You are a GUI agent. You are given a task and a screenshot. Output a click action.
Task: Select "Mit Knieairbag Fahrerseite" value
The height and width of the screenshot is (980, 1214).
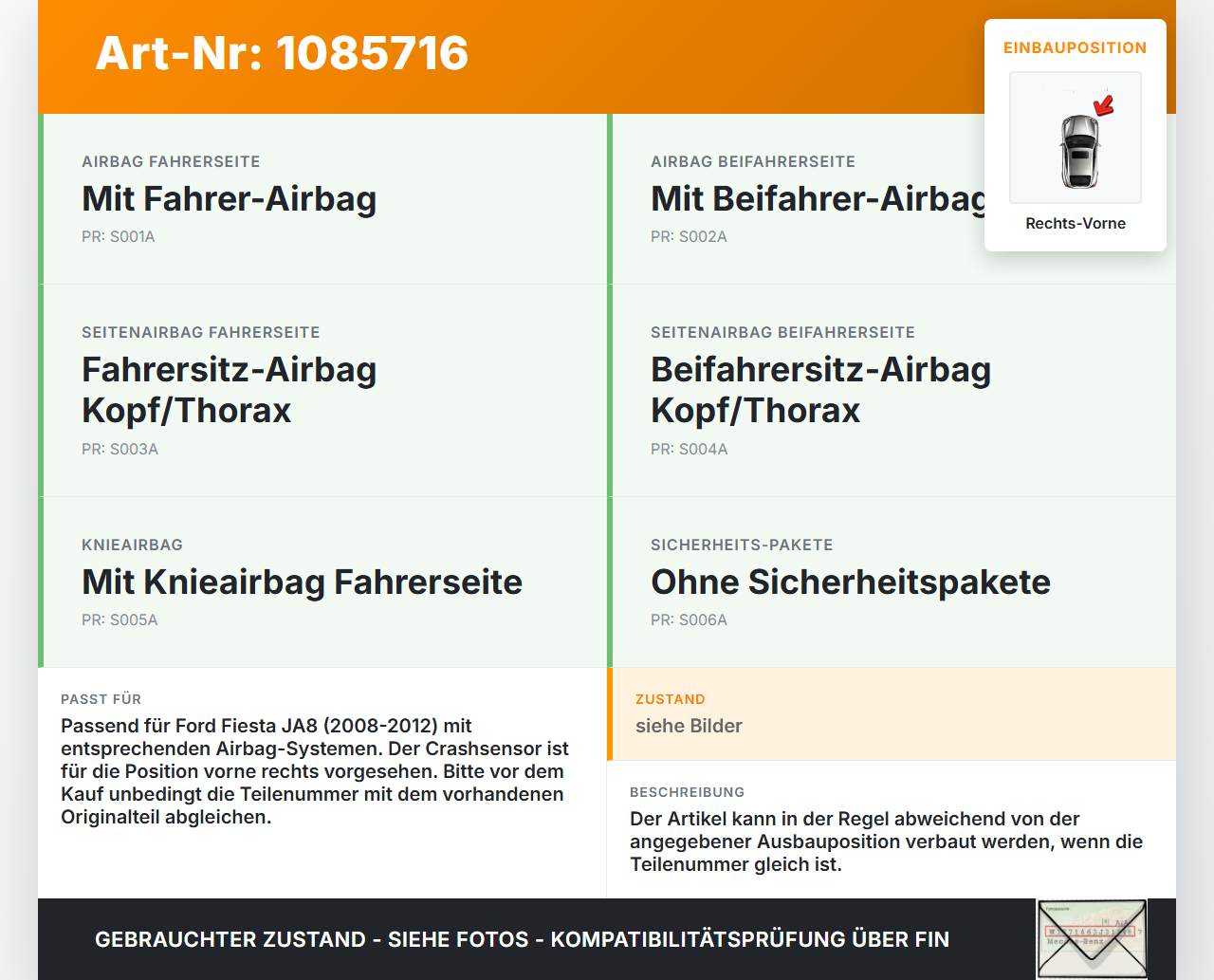[303, 582]
